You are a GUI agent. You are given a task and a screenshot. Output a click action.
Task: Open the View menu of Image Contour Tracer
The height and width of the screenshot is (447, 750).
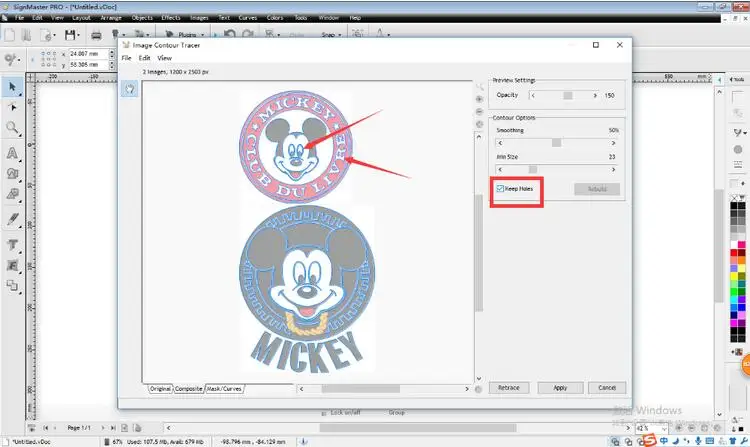coord(165,58)
